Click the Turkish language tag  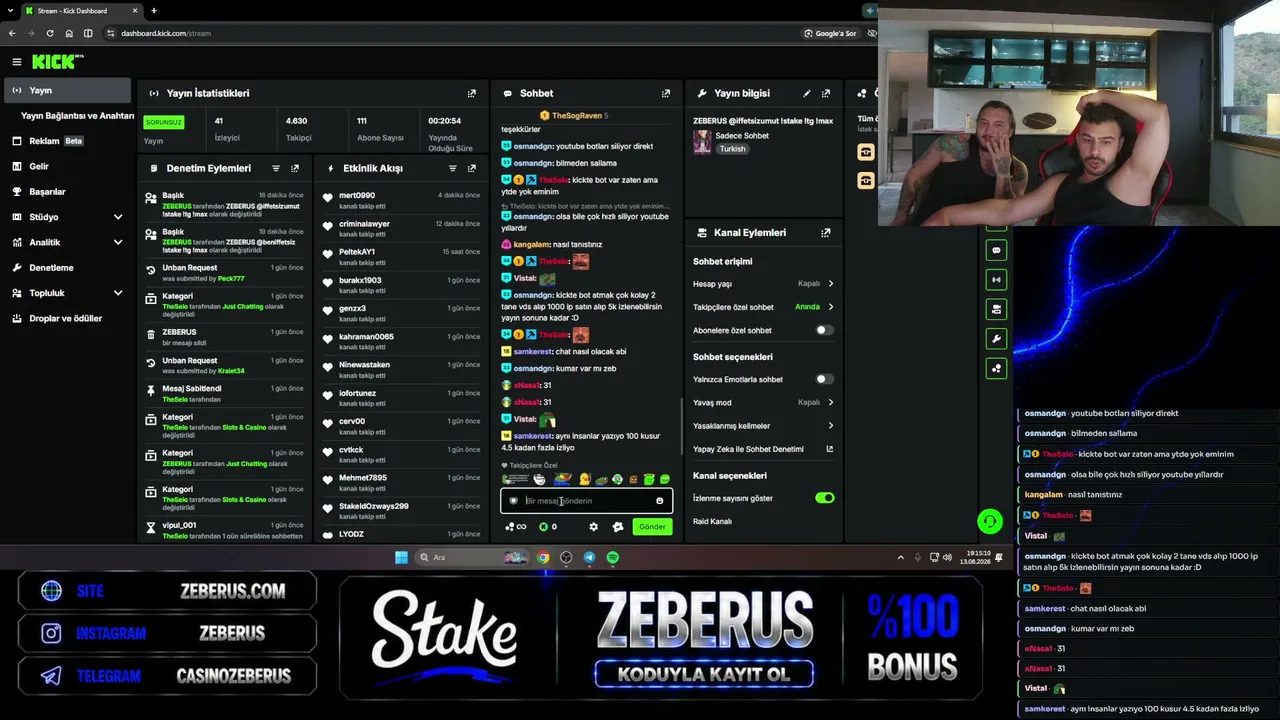tap(732, 149)
